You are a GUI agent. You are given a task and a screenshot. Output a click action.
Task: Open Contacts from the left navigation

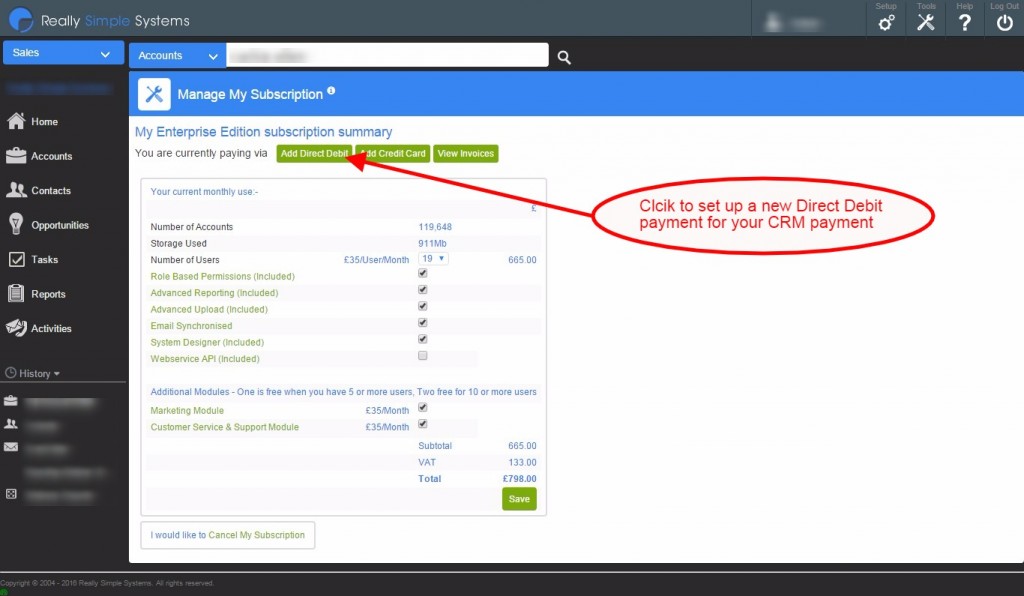(18, 190)
